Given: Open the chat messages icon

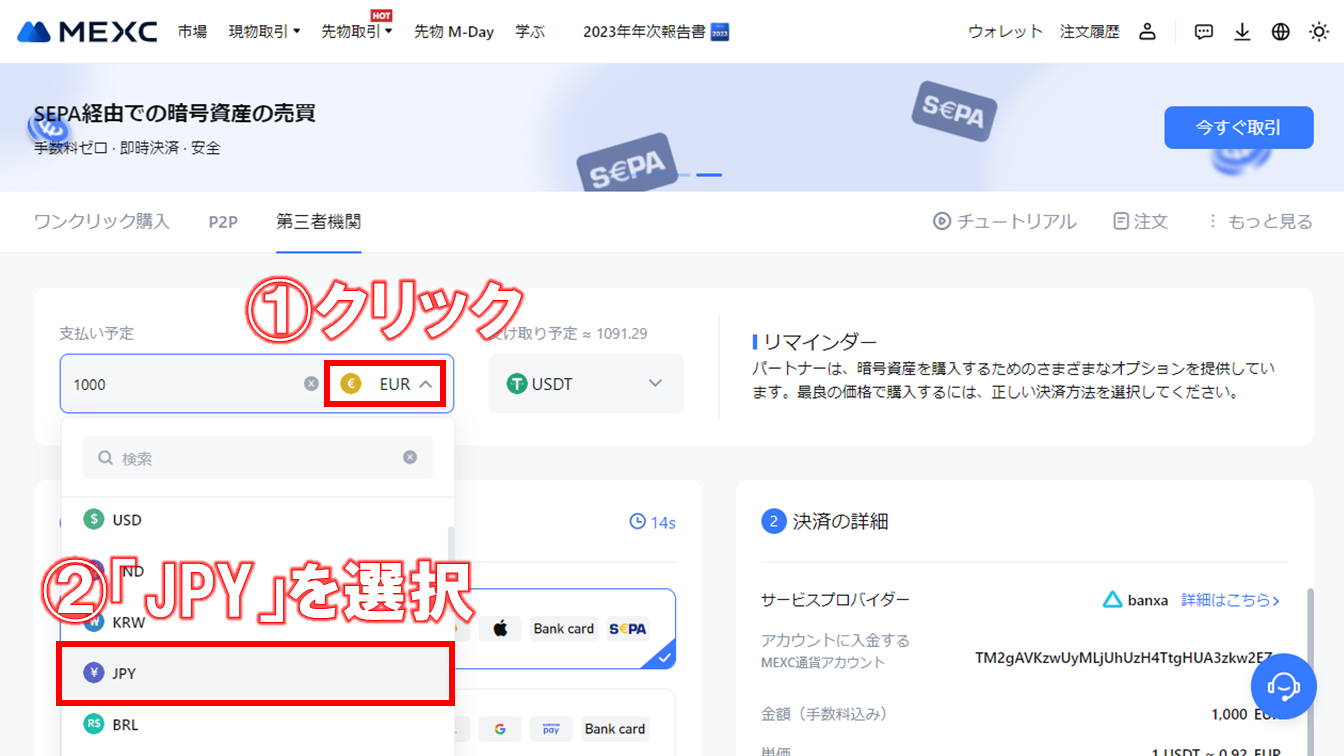Looking at the screenshot, I should click(1203, 31).
